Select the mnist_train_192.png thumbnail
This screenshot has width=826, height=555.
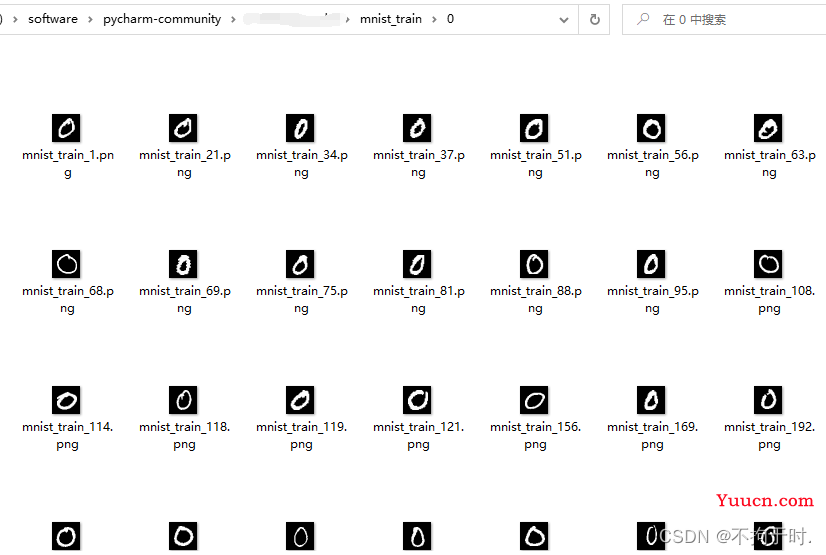point(768,400)
